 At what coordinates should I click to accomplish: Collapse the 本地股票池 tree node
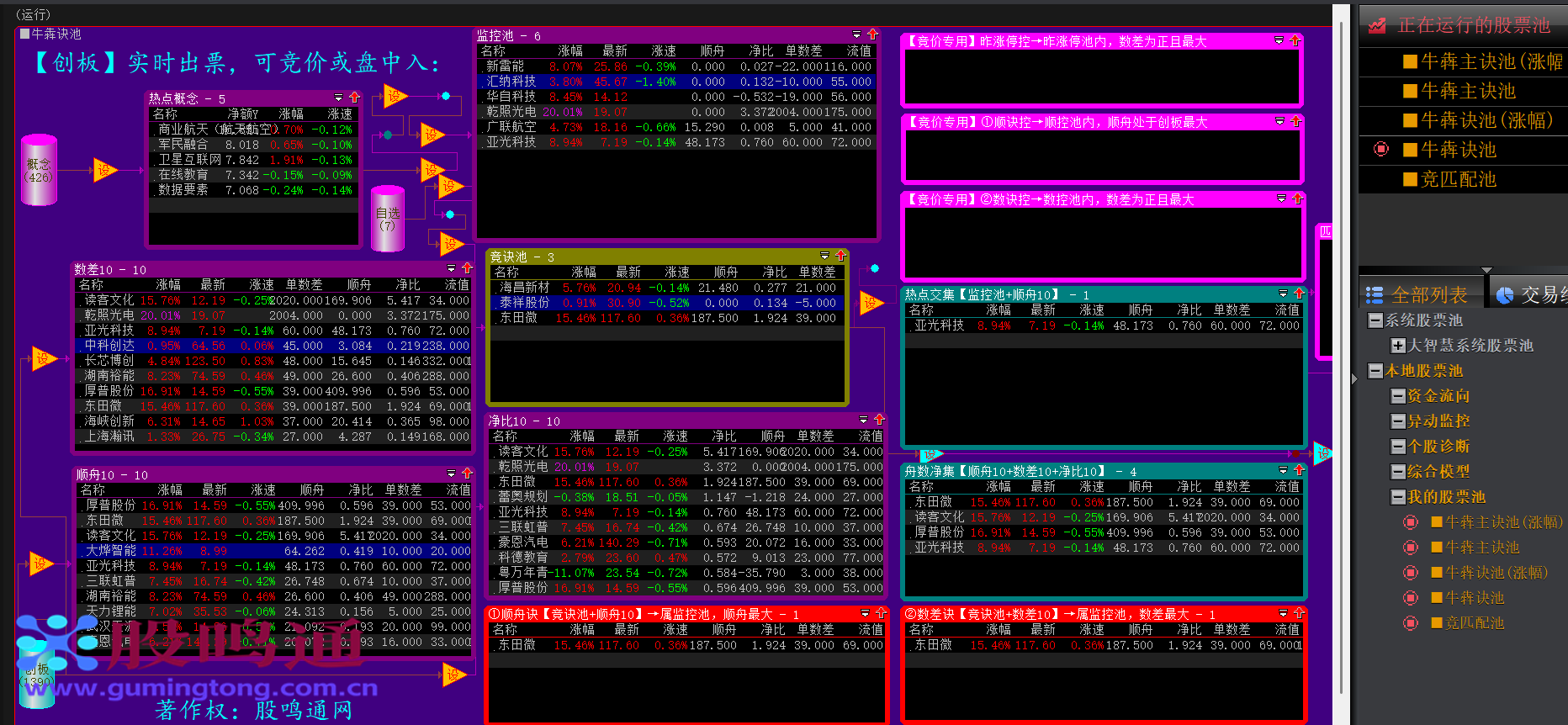(x=1375, y=370)
